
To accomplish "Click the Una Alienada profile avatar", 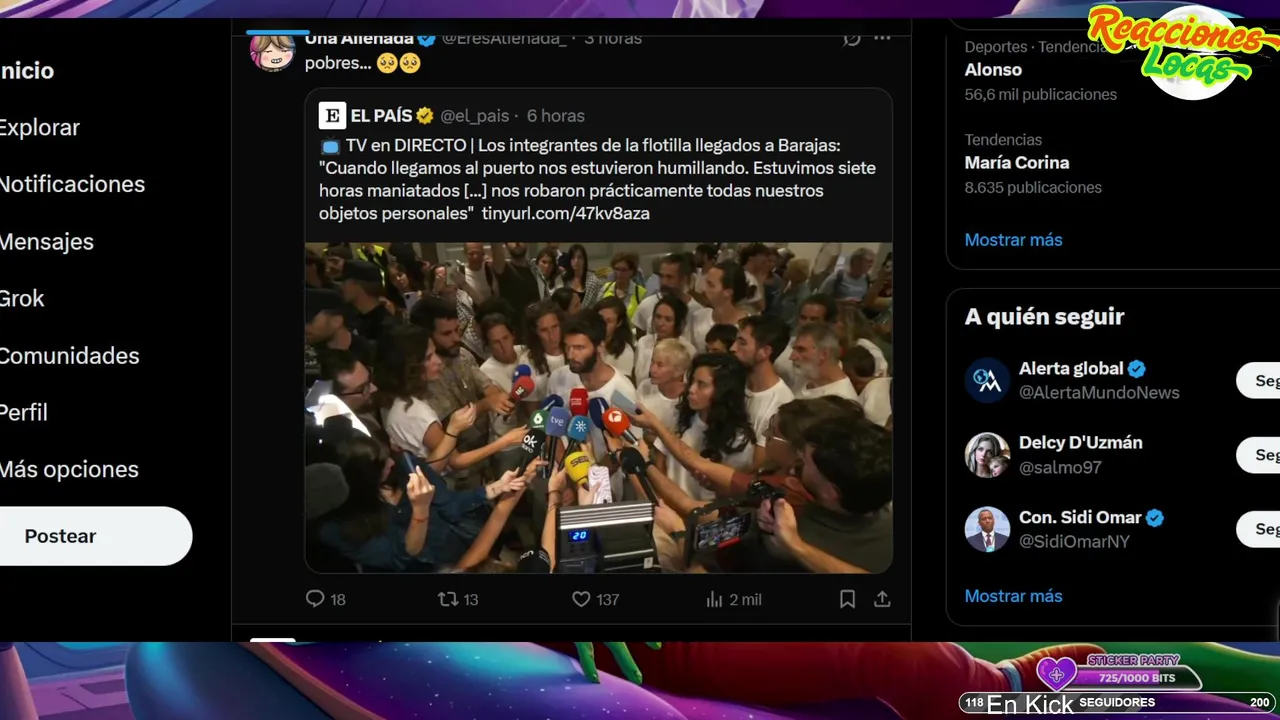I will click(272, 50).
